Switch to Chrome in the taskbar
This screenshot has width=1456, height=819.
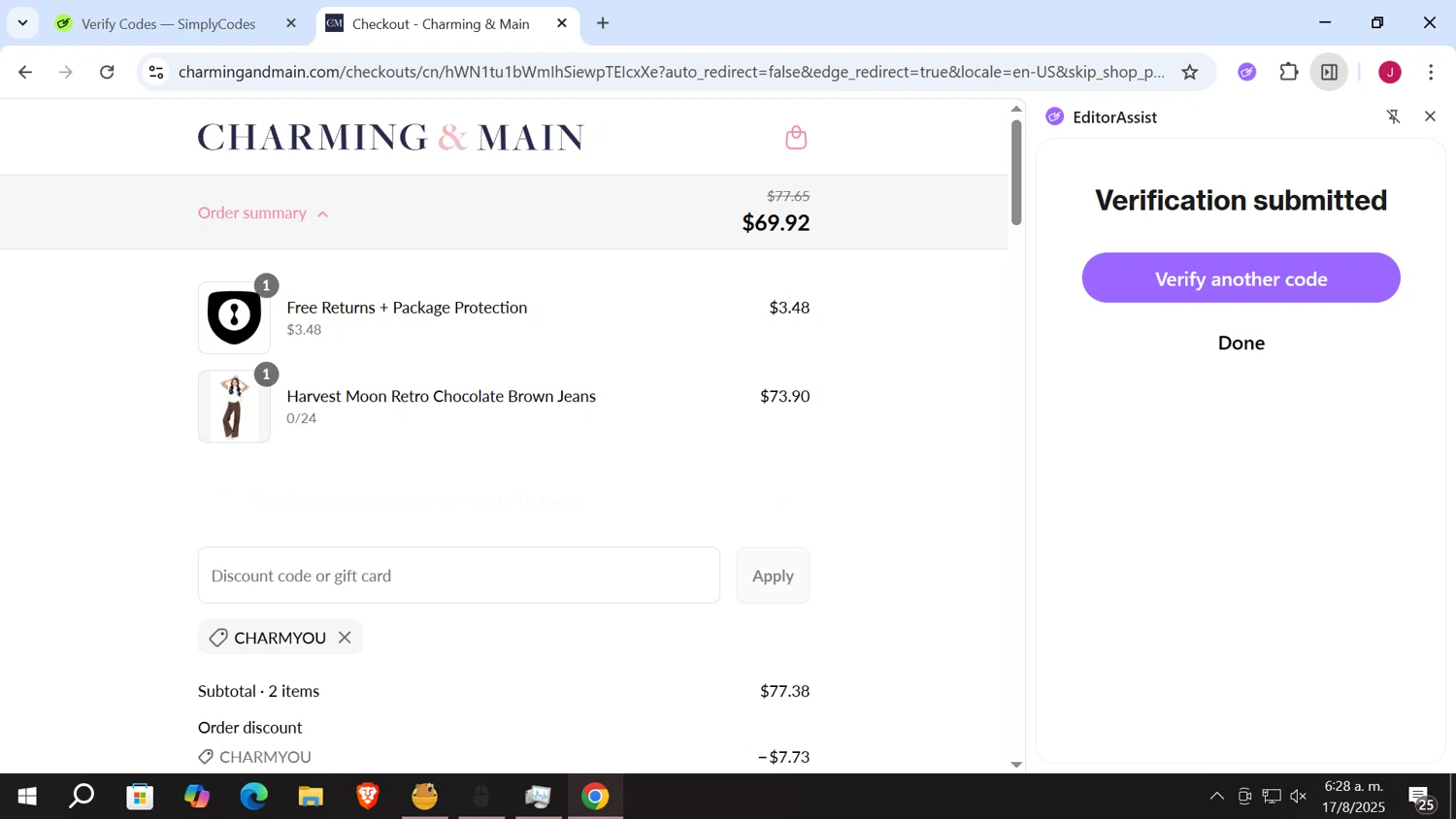coord(595,797)
